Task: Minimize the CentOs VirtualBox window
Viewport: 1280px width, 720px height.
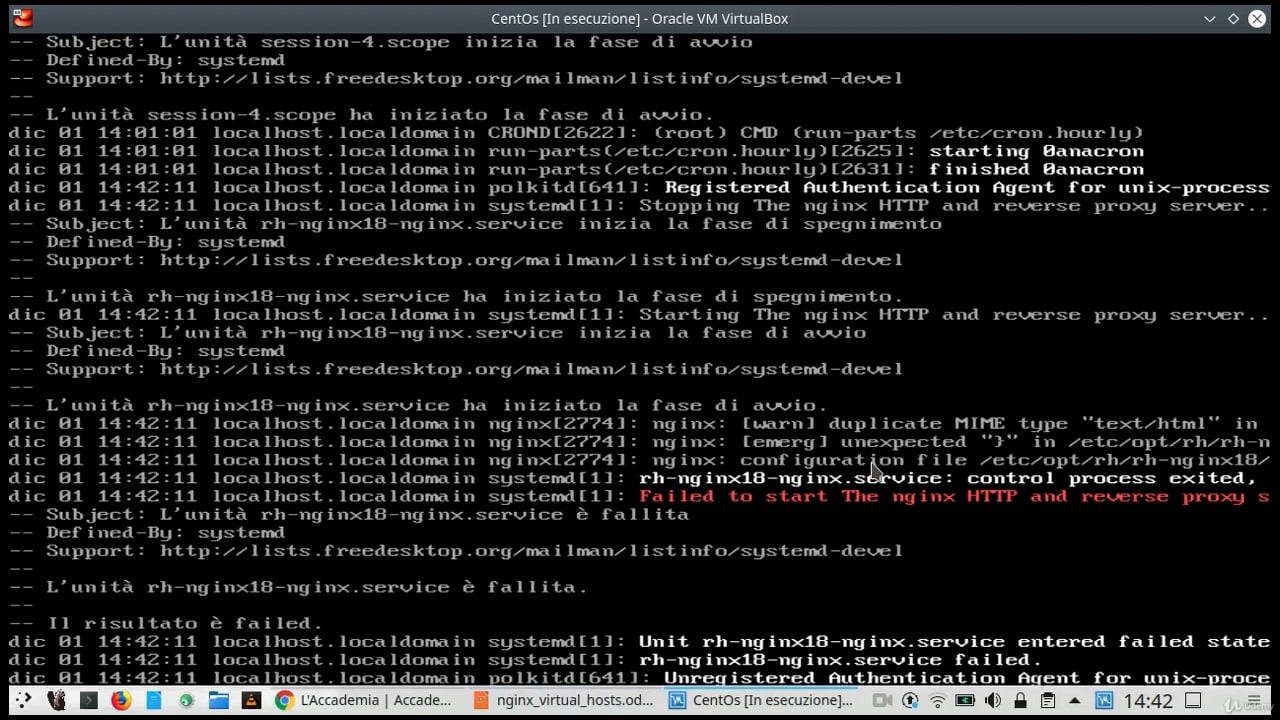Action: (x=1211, y=18)
